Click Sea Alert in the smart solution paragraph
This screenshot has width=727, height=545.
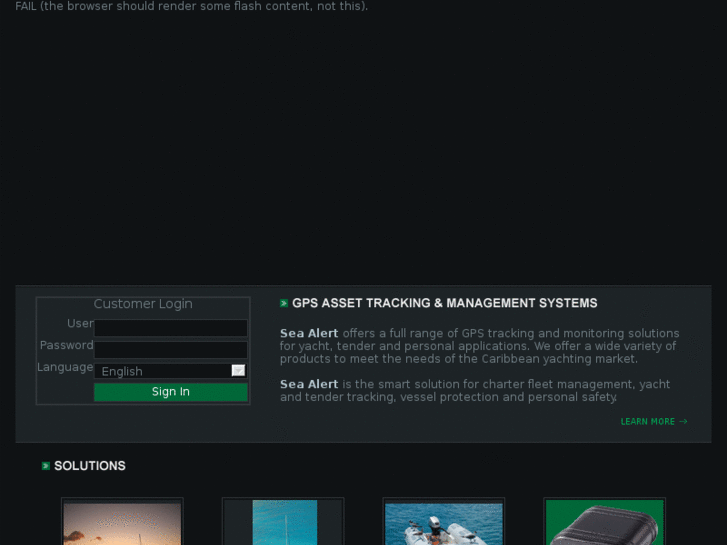point(309,385)
